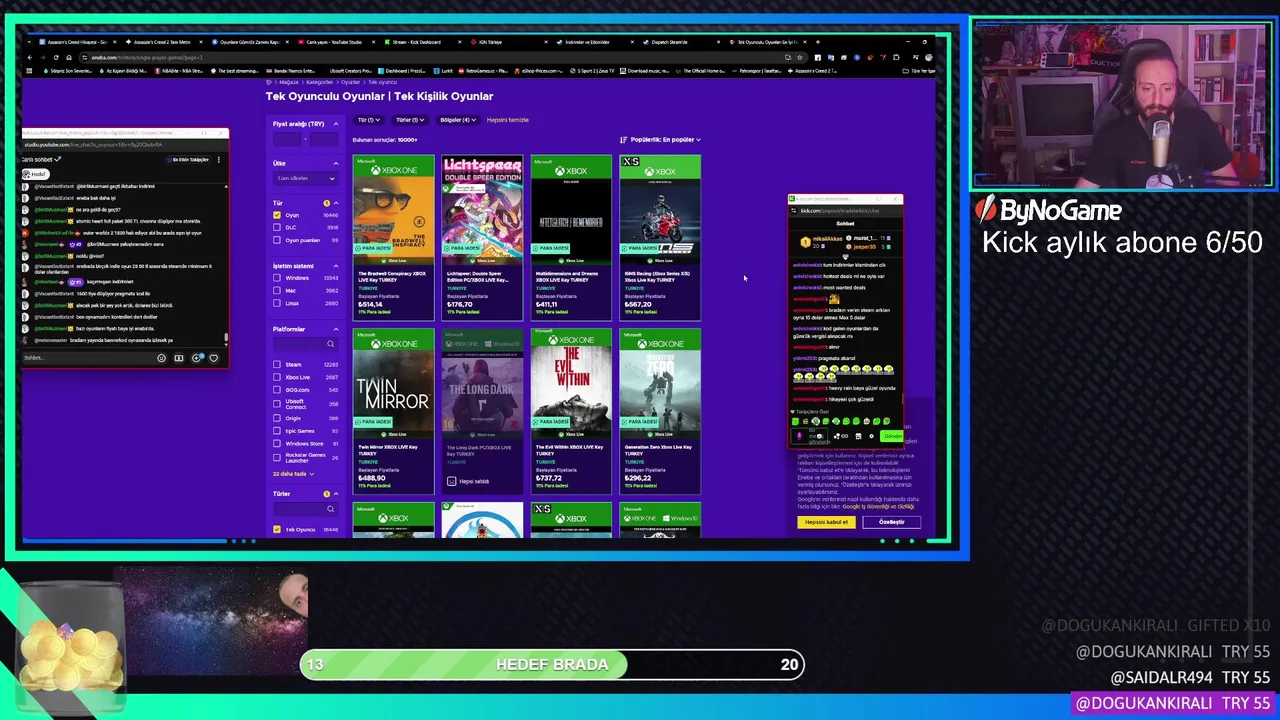Open The Evil Within game card
1280x720 pixels.
(x=571, y=411)
